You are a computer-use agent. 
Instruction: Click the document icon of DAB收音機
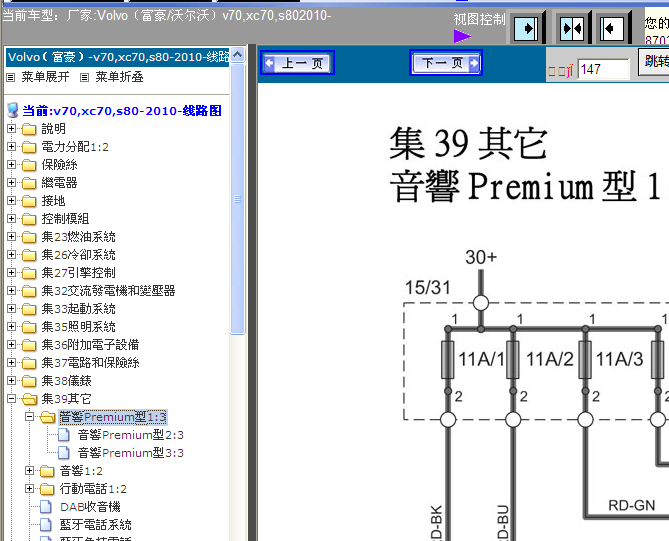click(46, 507)
